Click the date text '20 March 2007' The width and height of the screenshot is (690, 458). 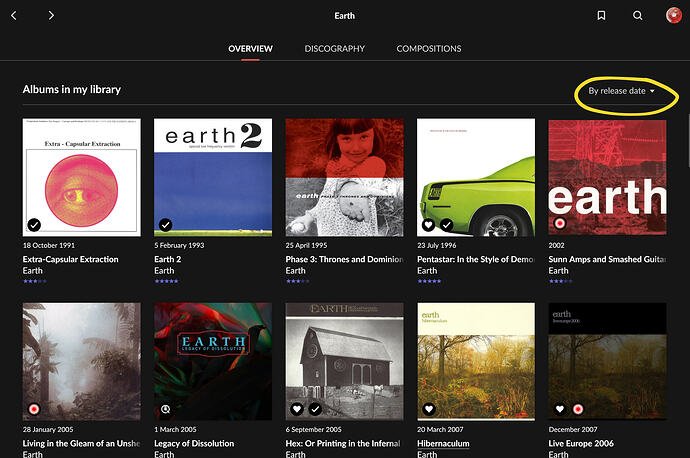440,429
